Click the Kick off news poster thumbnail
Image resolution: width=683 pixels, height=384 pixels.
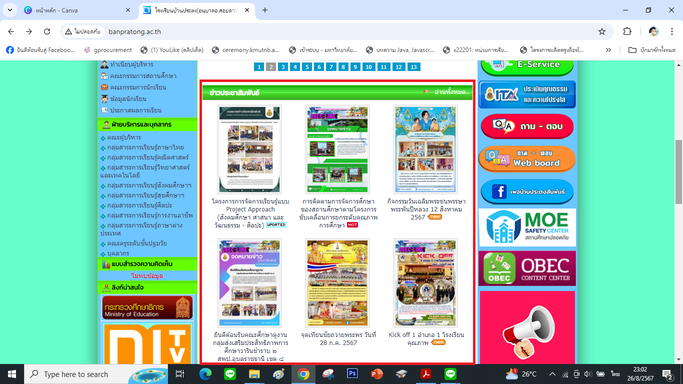[x=425, y=283]
